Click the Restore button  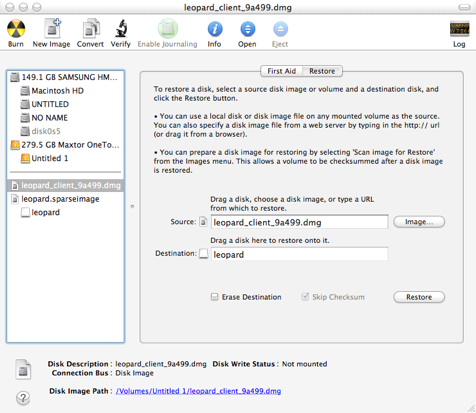419,297
